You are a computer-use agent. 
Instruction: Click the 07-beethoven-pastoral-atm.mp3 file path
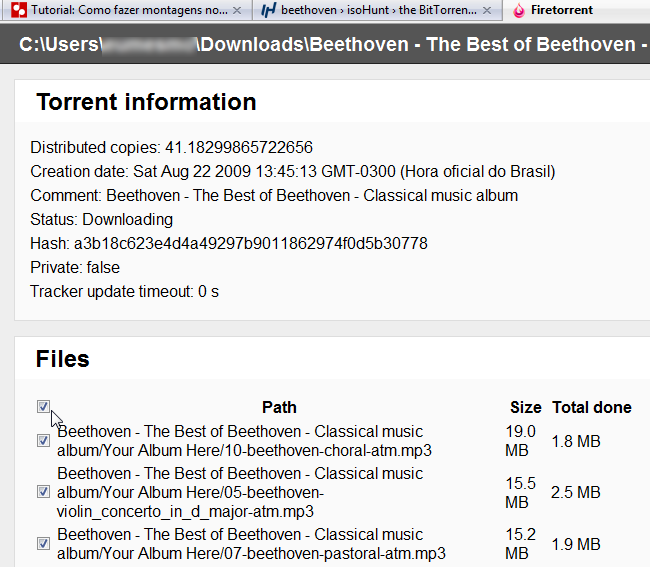tap(251, 544)
